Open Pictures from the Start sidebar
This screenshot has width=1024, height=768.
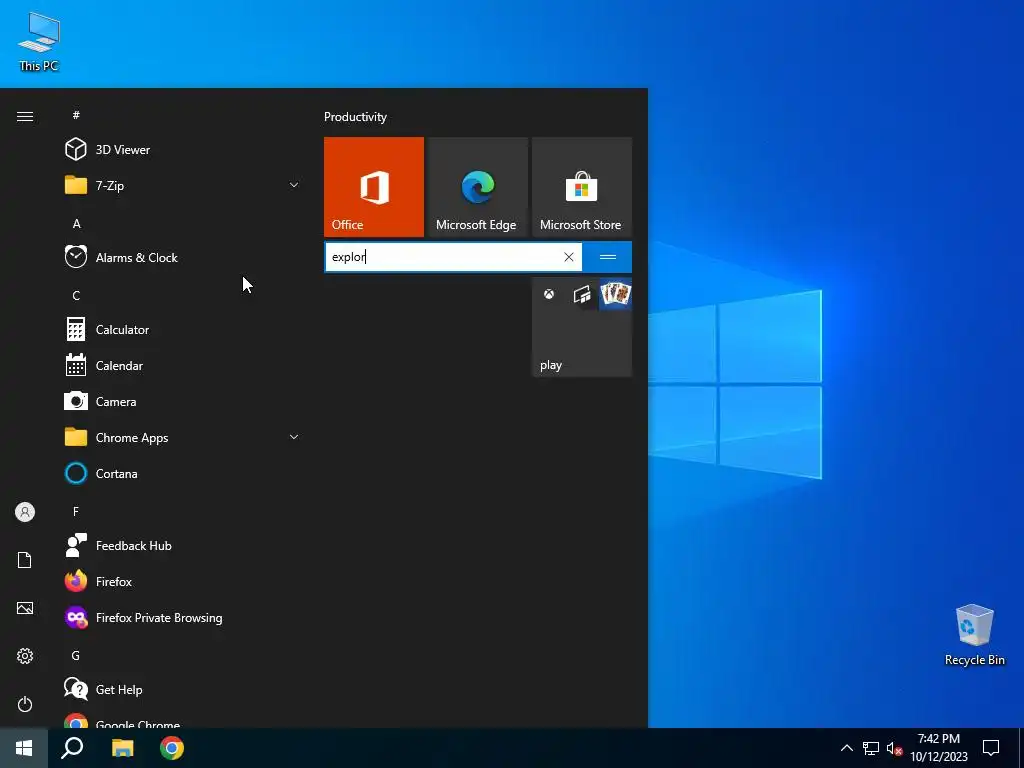coord(25,608)
